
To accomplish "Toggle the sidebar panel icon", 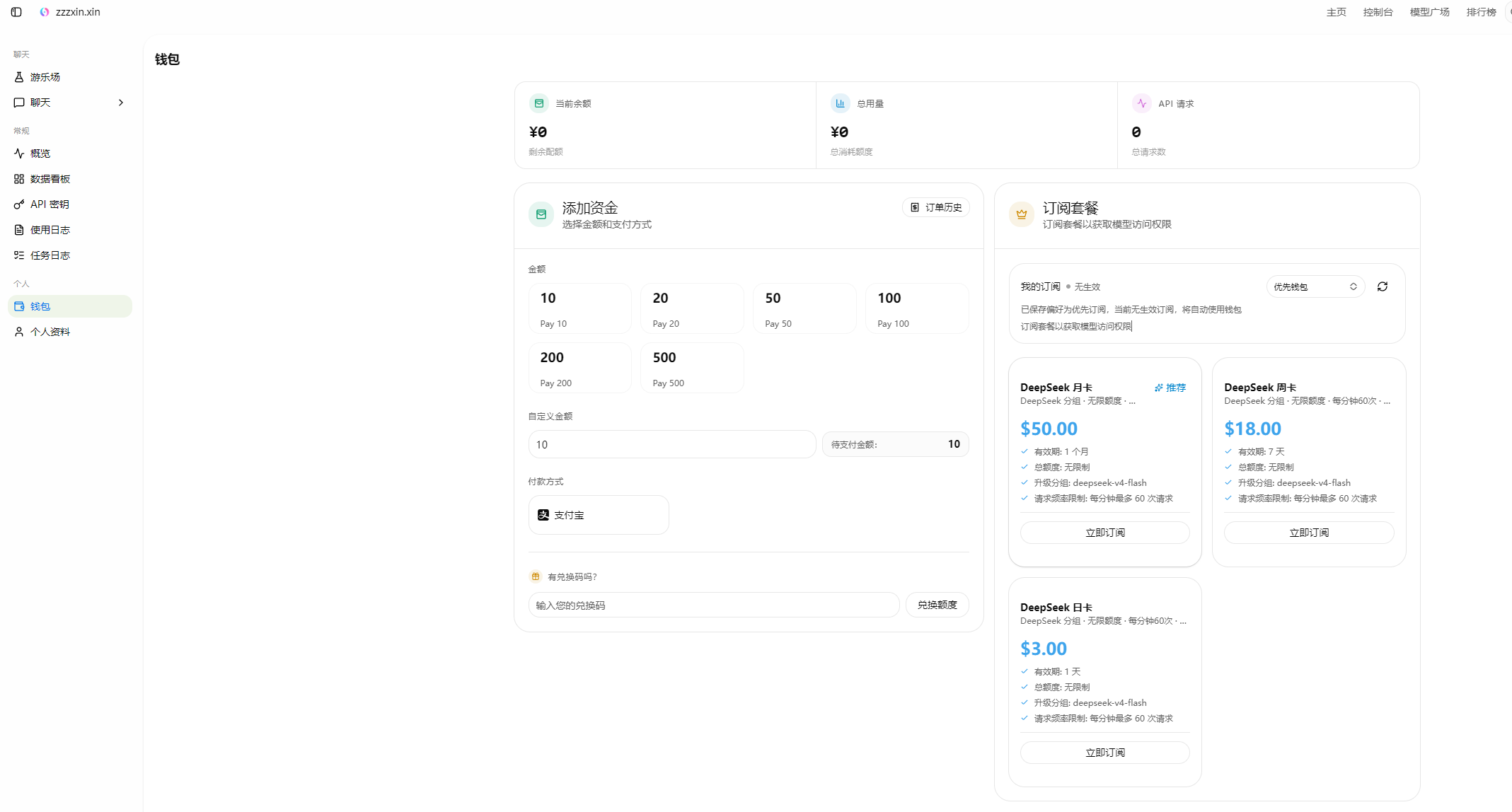I will click(x=16, y=12).
